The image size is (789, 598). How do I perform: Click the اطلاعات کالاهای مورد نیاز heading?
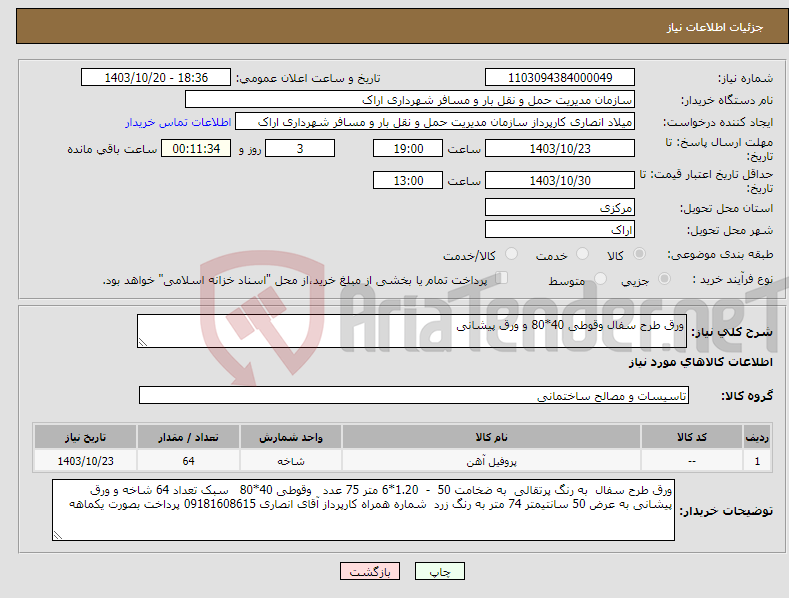(x=700, y=362)
